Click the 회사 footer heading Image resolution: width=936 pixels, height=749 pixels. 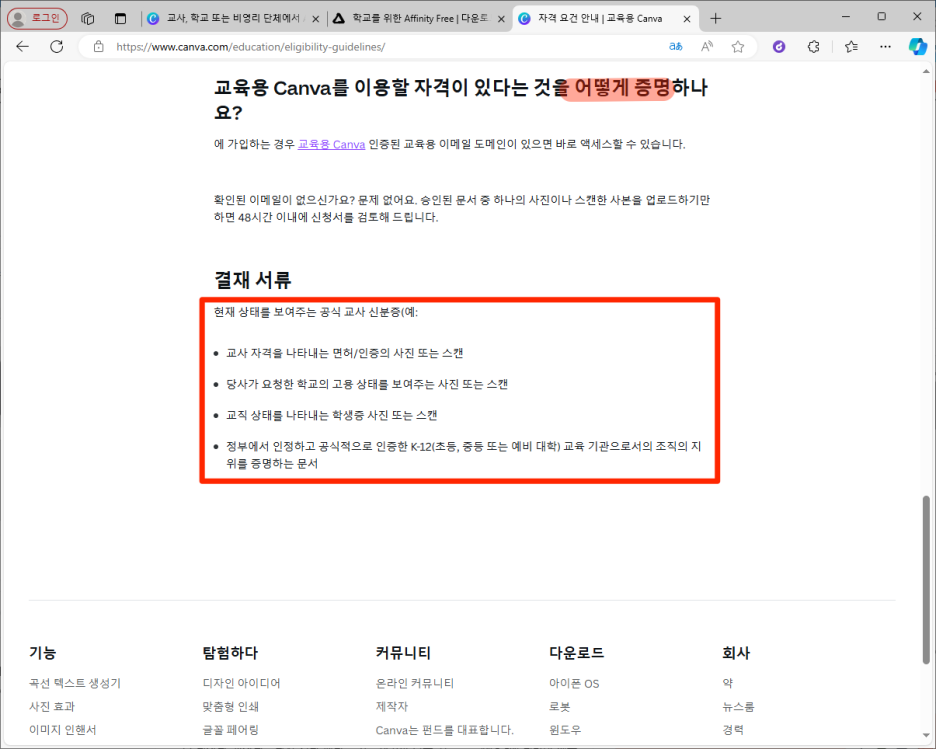[735, 652]
